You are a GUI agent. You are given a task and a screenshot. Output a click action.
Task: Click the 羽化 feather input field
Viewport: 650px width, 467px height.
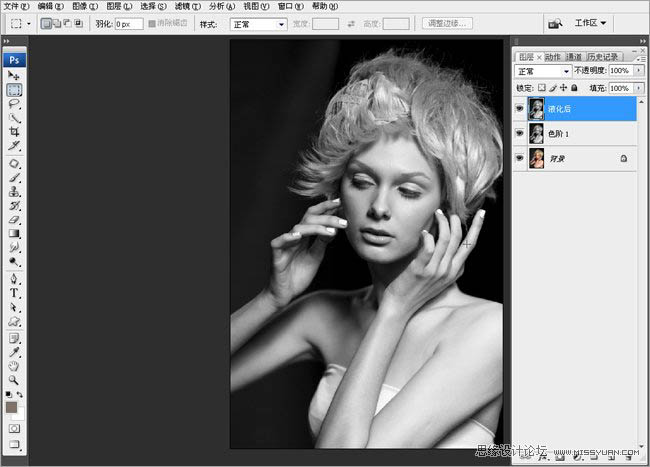coord(128,23)
